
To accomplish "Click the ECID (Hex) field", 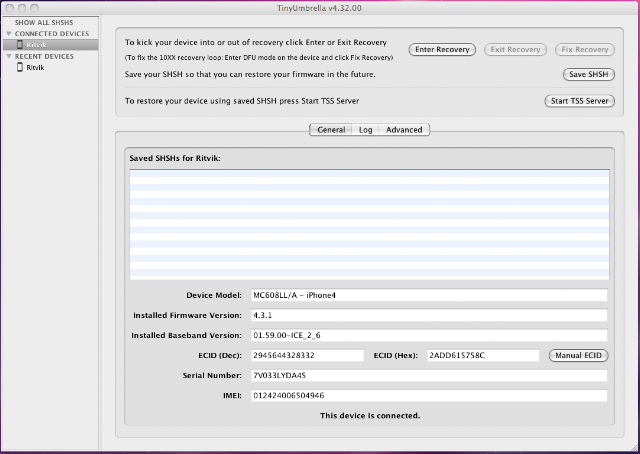I will coord(483,355).
